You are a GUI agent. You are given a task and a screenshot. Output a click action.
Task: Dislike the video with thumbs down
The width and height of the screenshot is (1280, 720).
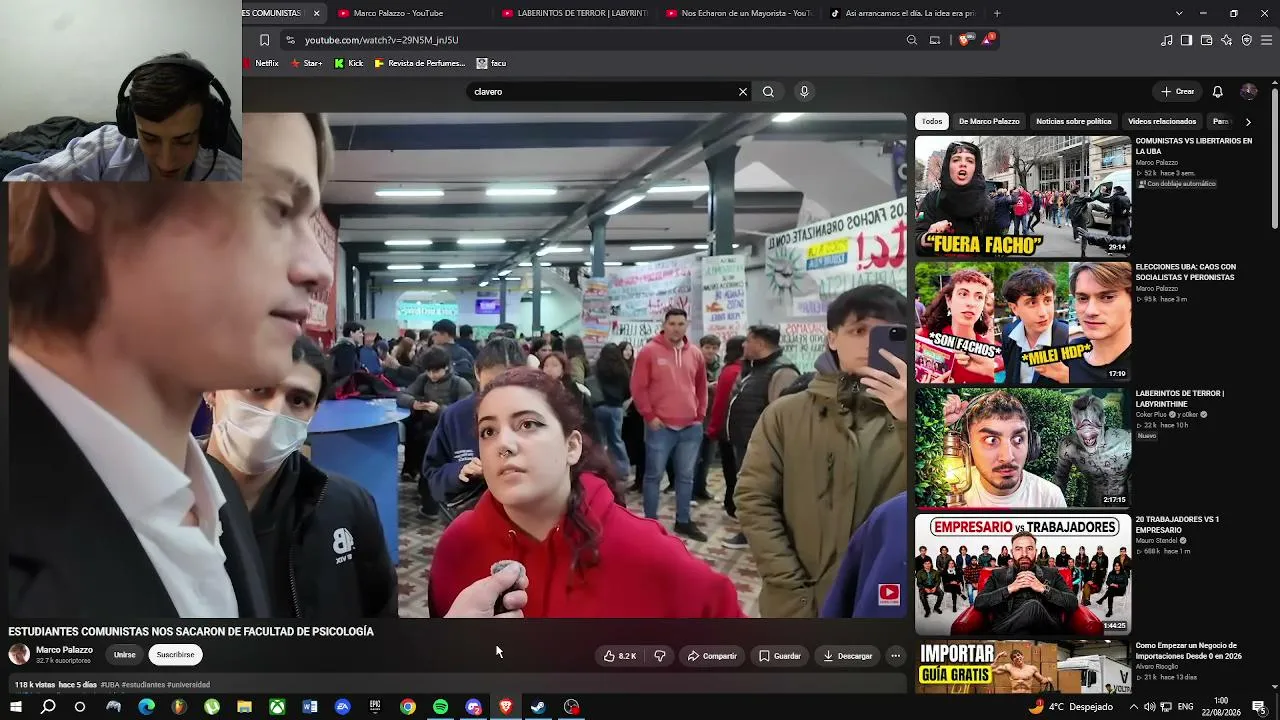pos(660,656)
